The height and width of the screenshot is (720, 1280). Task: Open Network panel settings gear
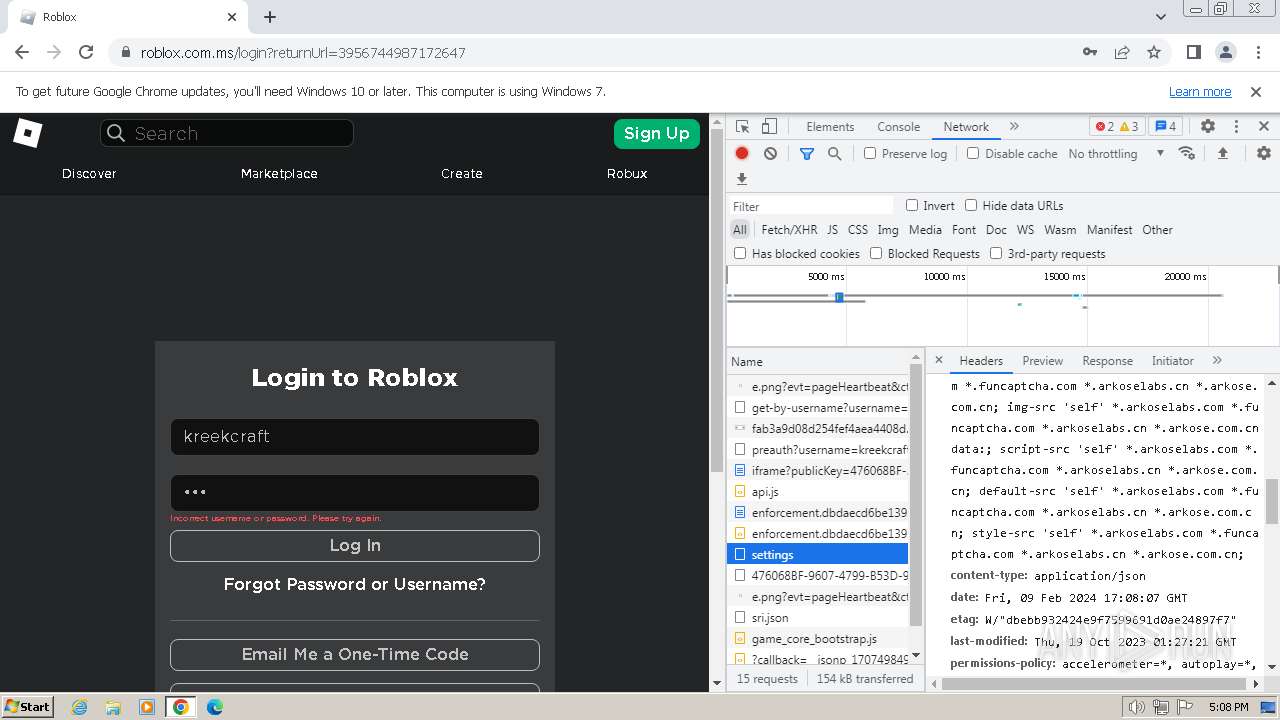1264,154
